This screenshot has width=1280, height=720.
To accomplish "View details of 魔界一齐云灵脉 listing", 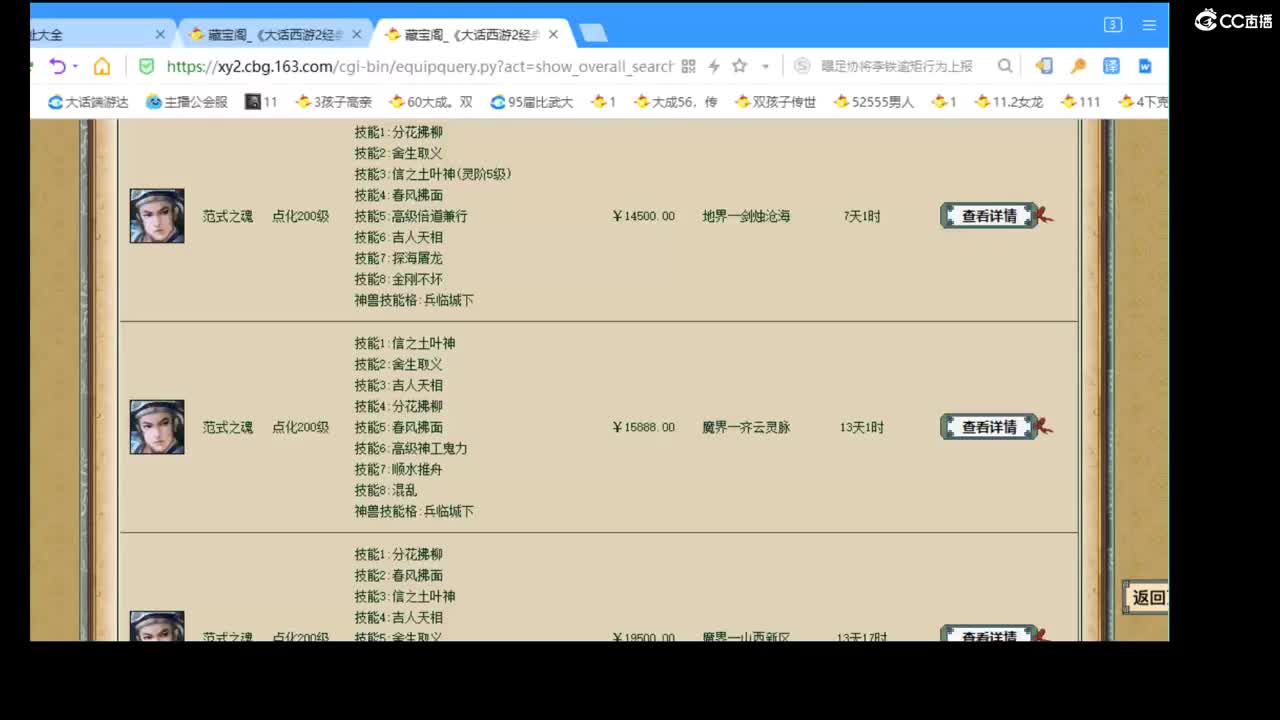I will [989, 427].
